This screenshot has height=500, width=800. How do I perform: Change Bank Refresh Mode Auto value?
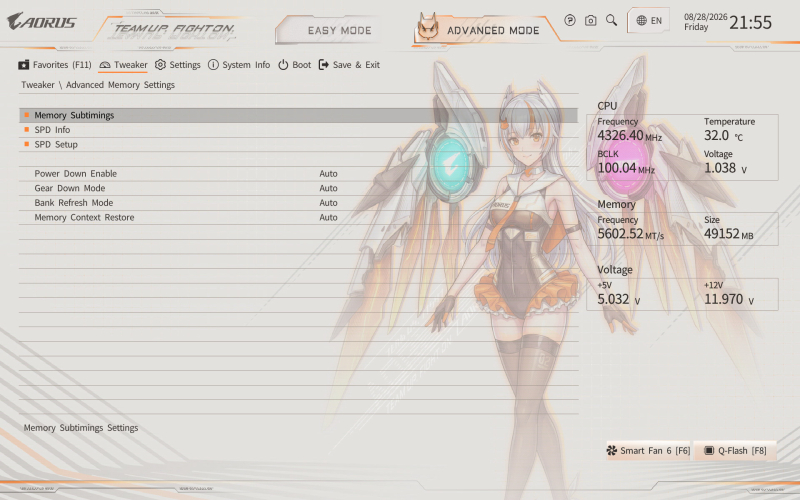click(329, 203)
